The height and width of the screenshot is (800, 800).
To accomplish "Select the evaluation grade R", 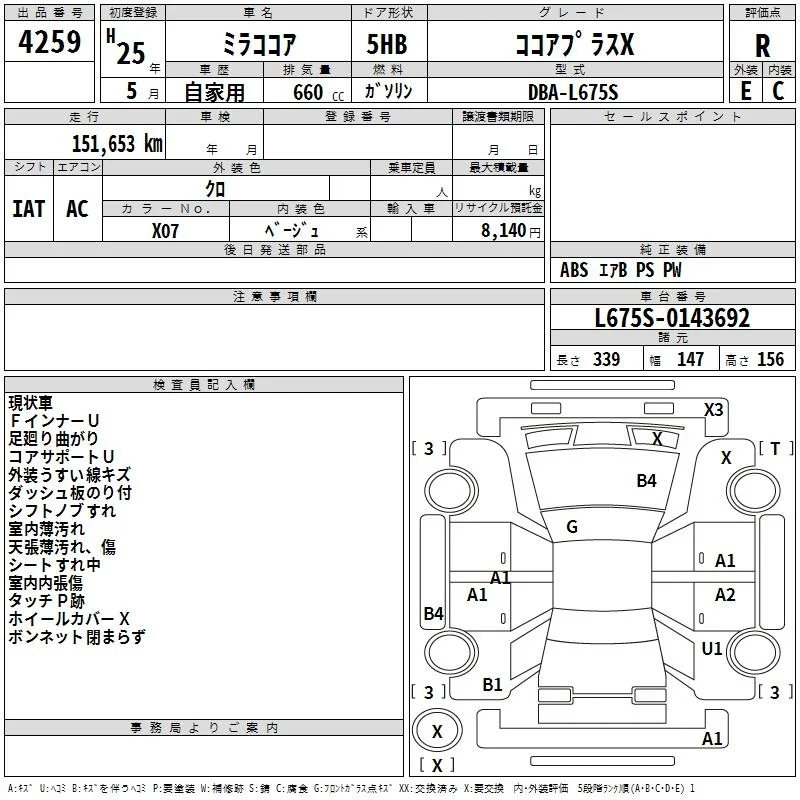I will (762, 46).
